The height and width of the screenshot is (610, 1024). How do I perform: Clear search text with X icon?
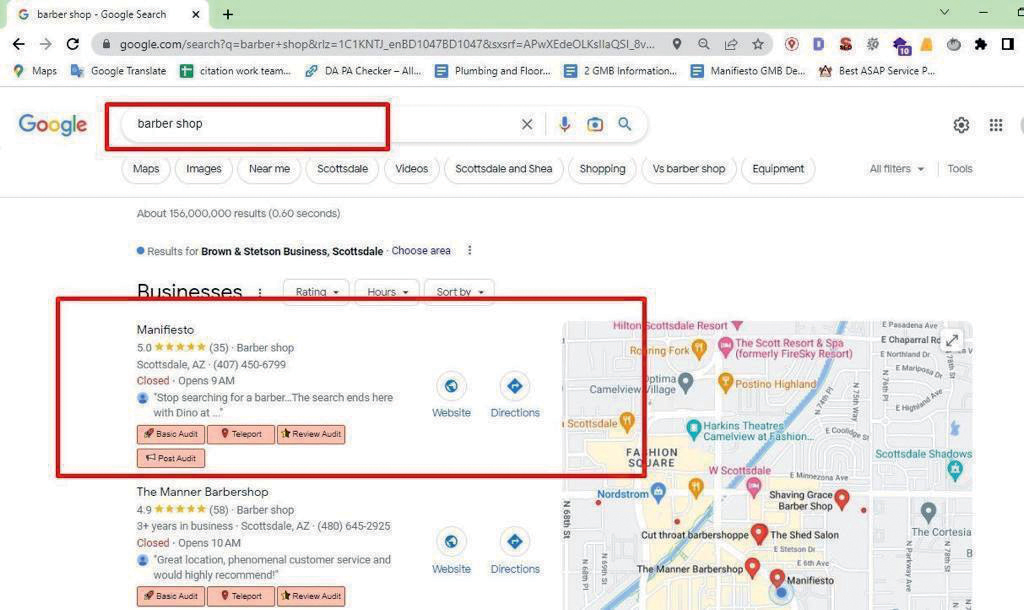click(527, 124)
